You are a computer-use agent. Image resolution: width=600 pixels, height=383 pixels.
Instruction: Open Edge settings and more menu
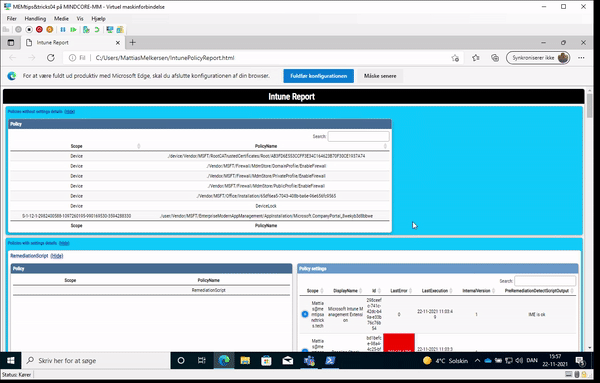(581, 58)
